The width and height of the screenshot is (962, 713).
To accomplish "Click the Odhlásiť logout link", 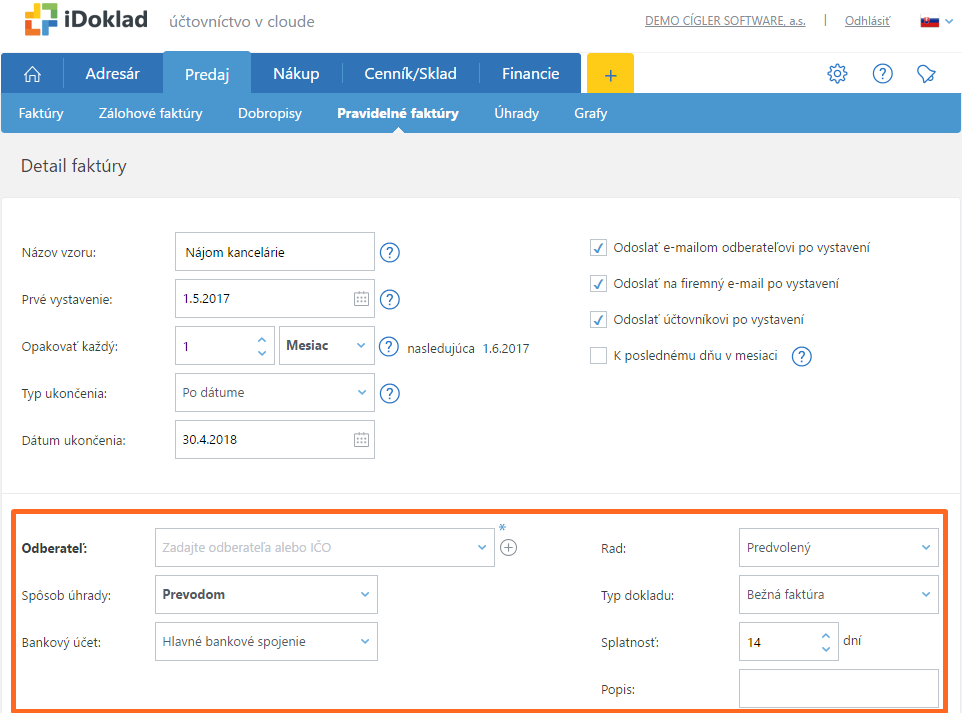I will 867,21.
